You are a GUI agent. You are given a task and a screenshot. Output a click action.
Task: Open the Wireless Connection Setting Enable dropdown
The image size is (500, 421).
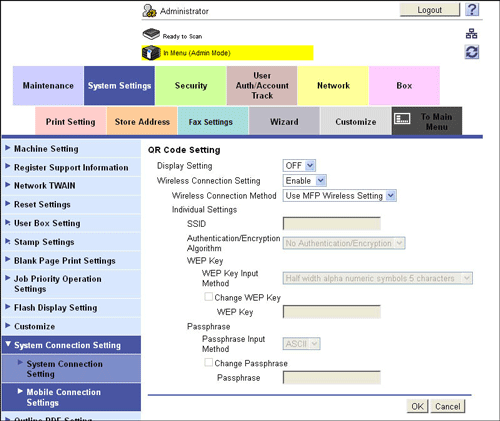pyautogui.click(x=304, y=181)
